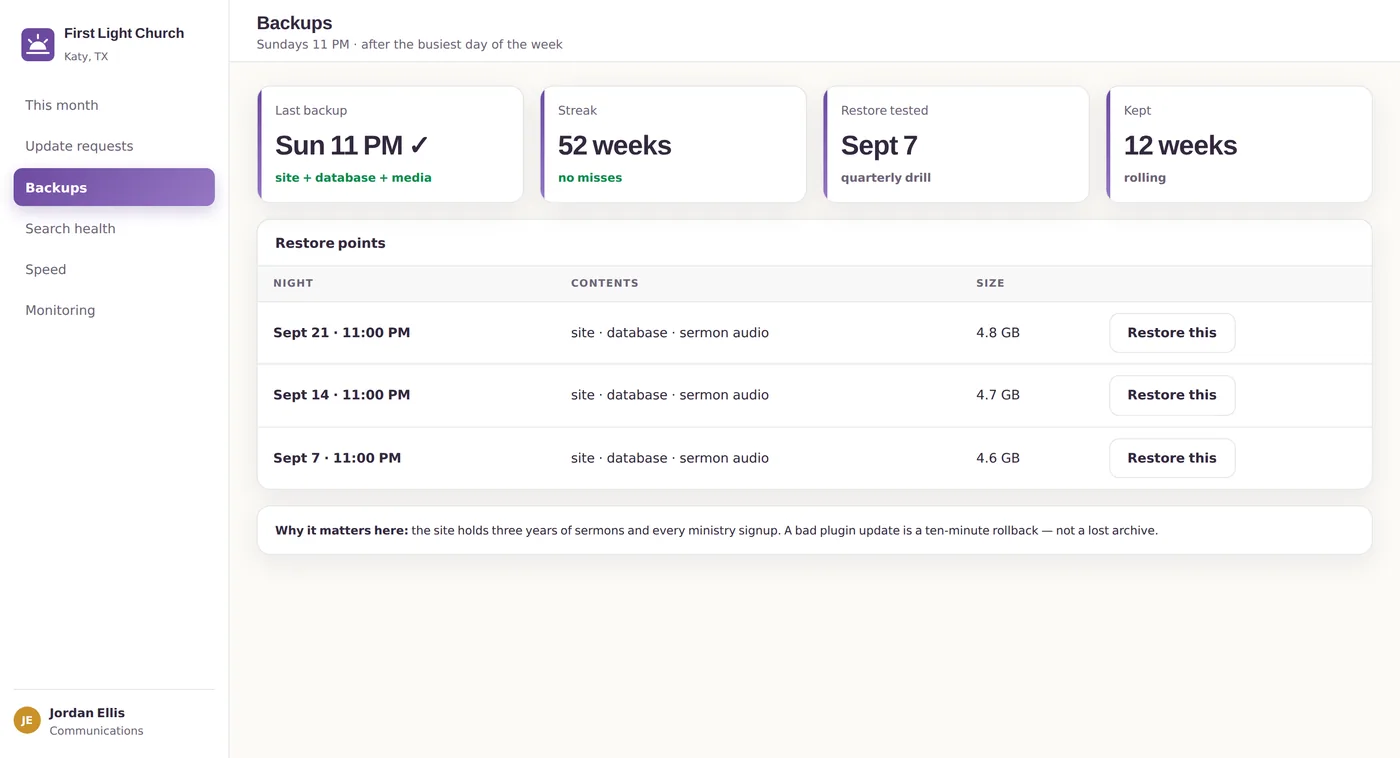
Task: Click the 'Katy, TX' location text
Action: [x=86, y=57]
